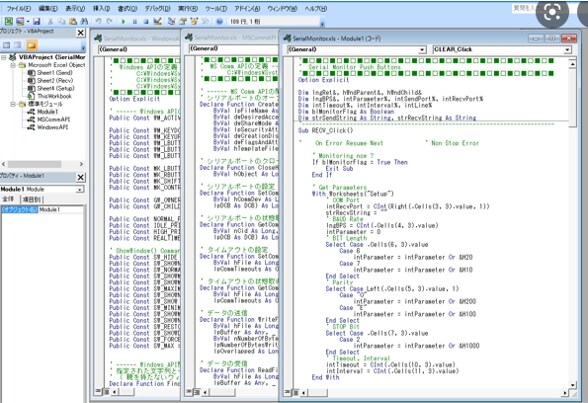Click the Break pause icon

135,21
